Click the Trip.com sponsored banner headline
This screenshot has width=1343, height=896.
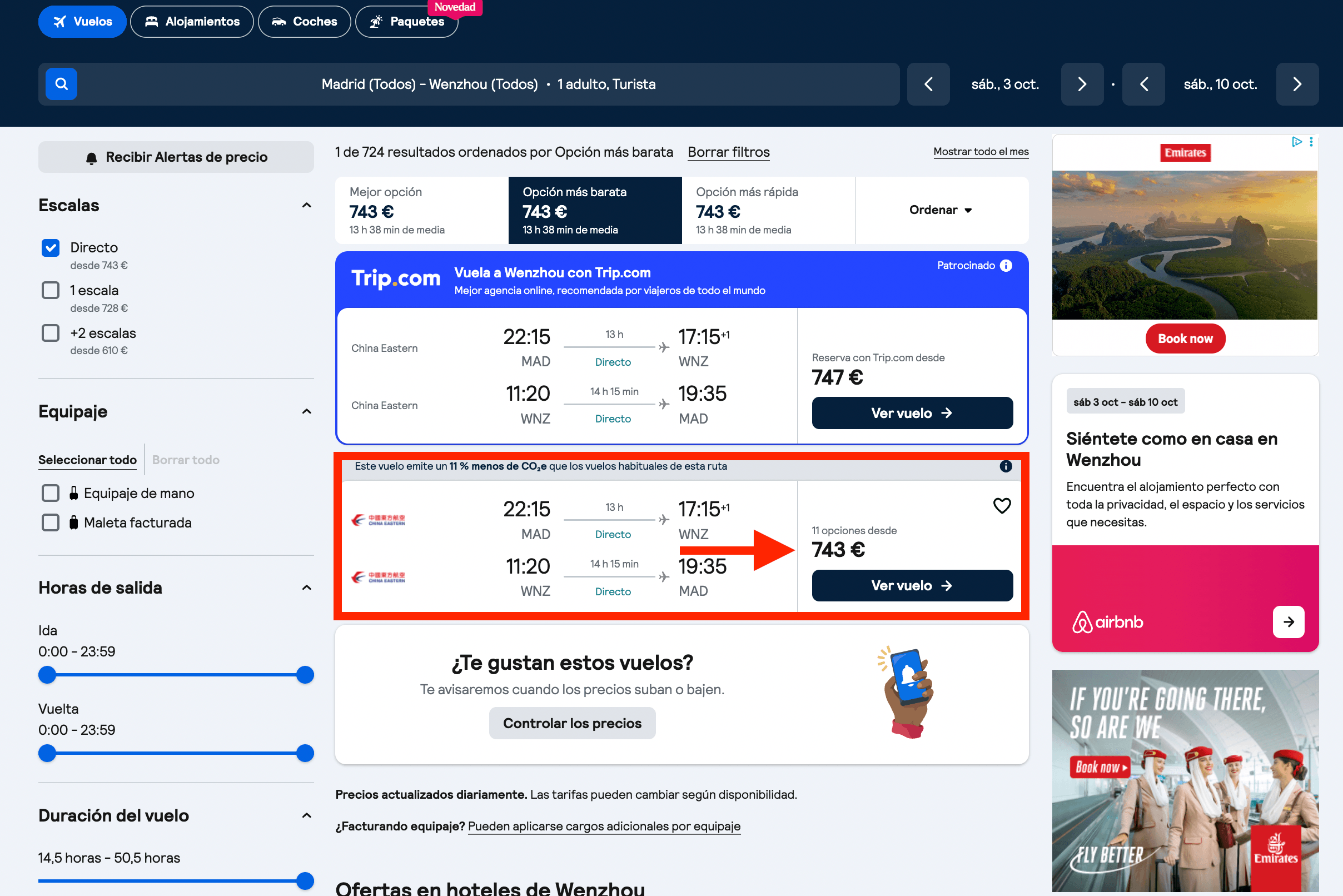(x=552, y=272)
